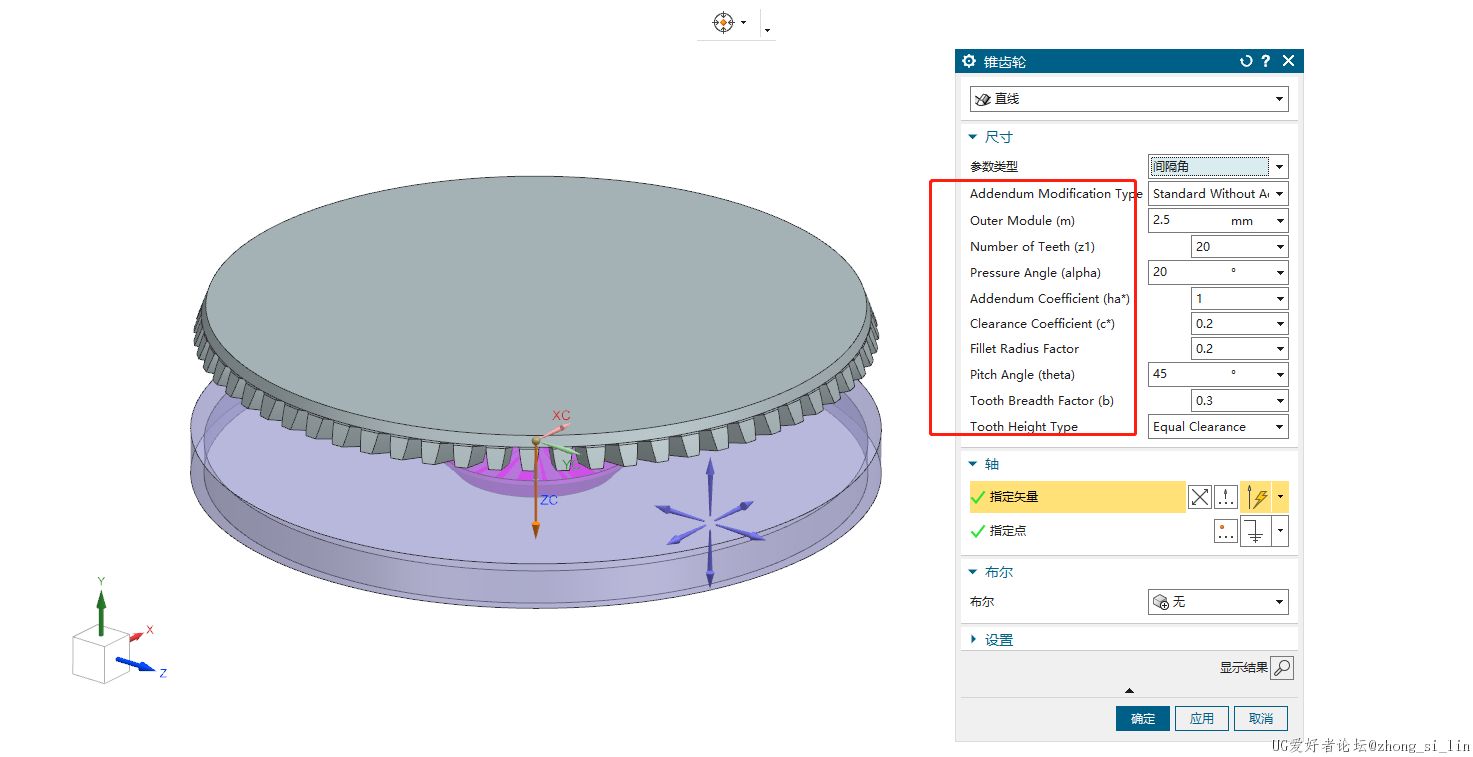Viewport: 1473px width, 757px height.
Task: Click Addendum Coefficient field showing 1
Action: [1231, 298]
